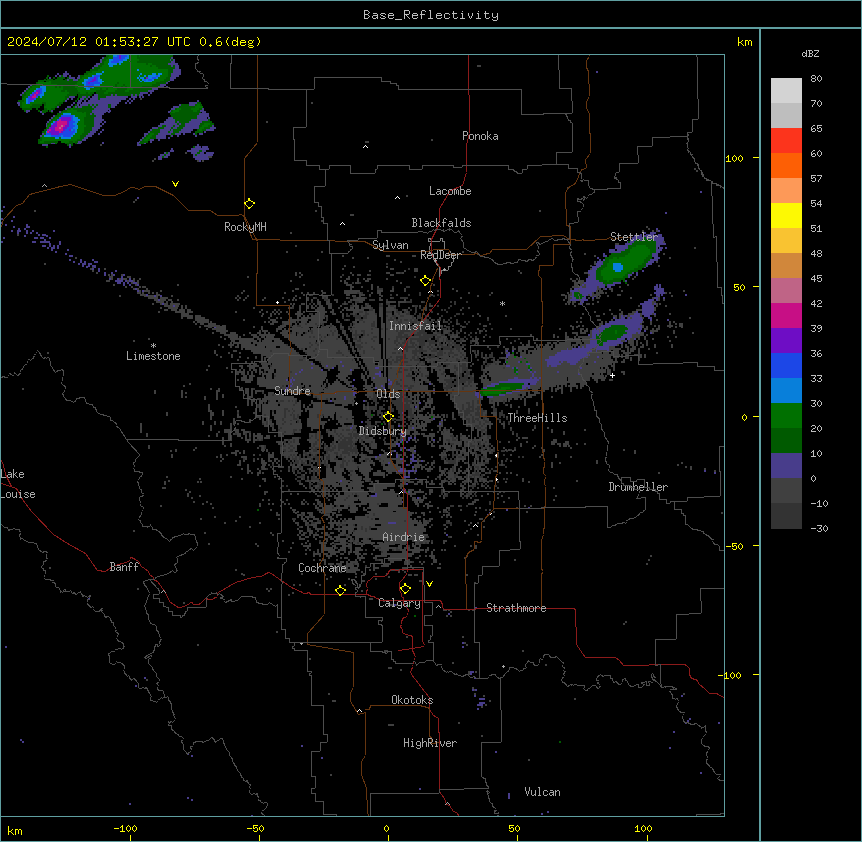Click the blue 36 dBZ legend swatch
The image size is (862, 842).
tap(786, 365)
